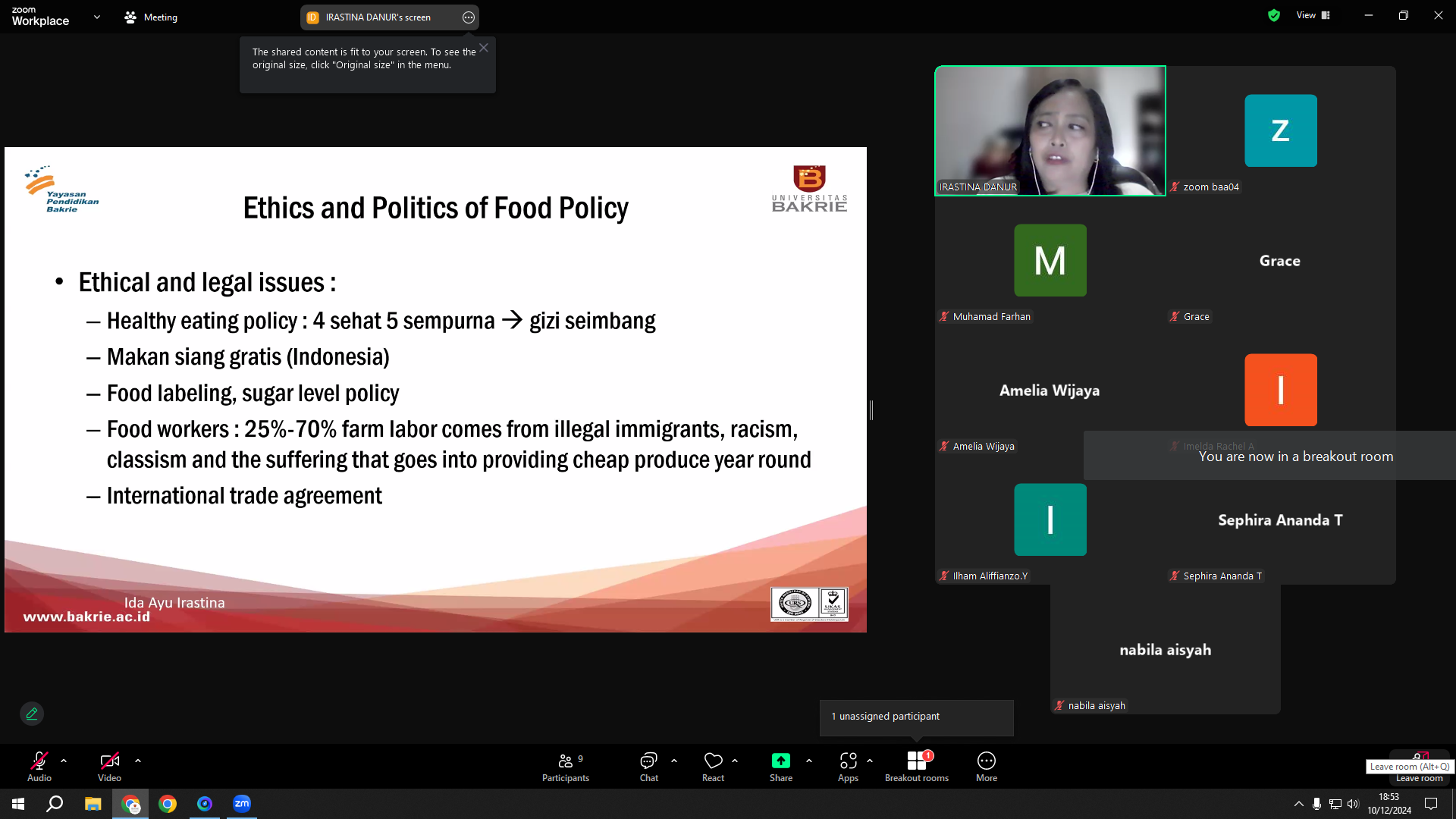Select IRASTINA DANUR video thumbnail
Image resolution: width=1456 pixels, height=819 pixels.
tap(1050, 130)
